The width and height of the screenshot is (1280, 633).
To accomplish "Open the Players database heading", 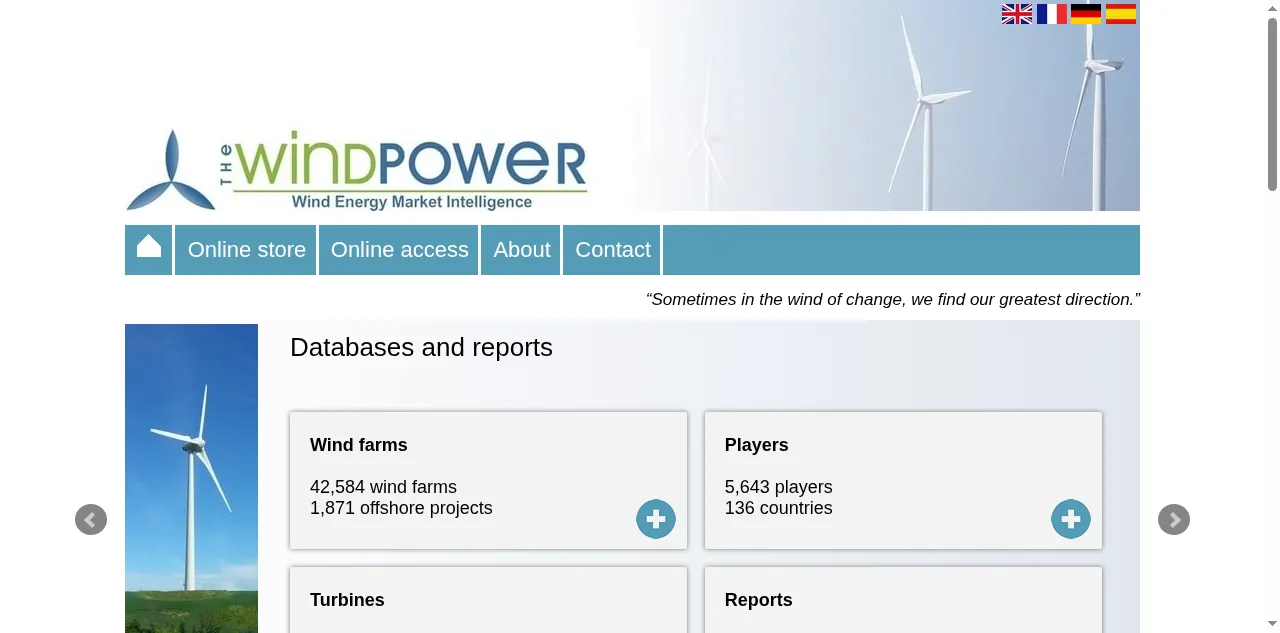I will tap(756, 445).
